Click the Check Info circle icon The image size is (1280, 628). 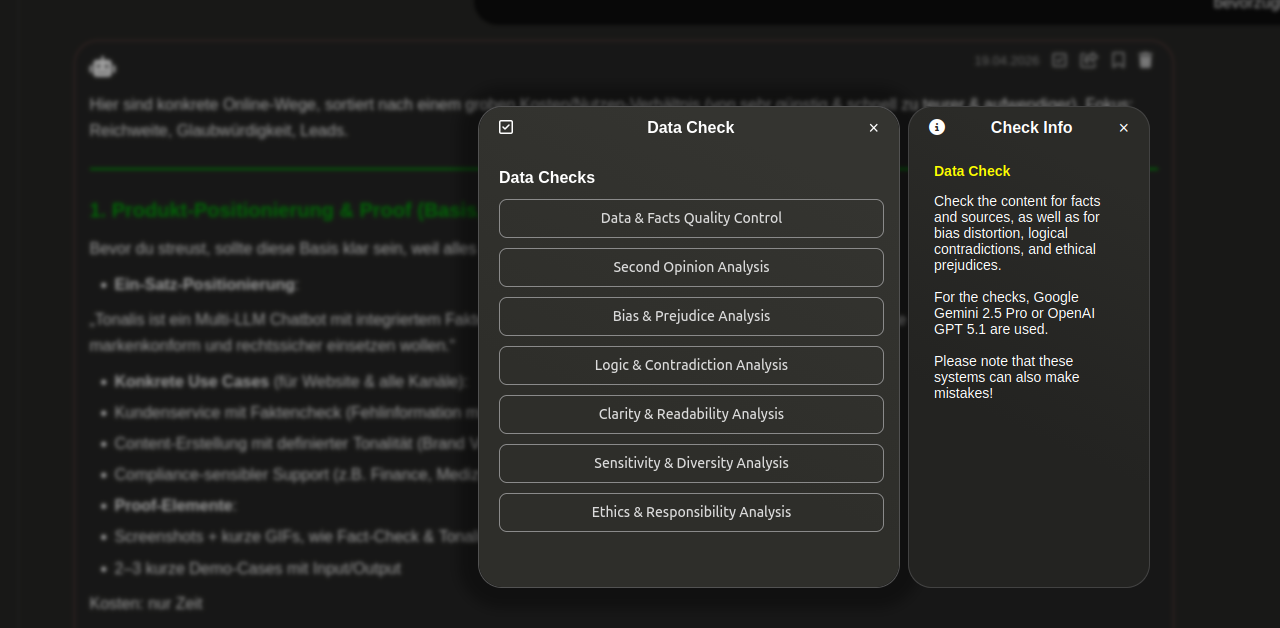point(937,127)
